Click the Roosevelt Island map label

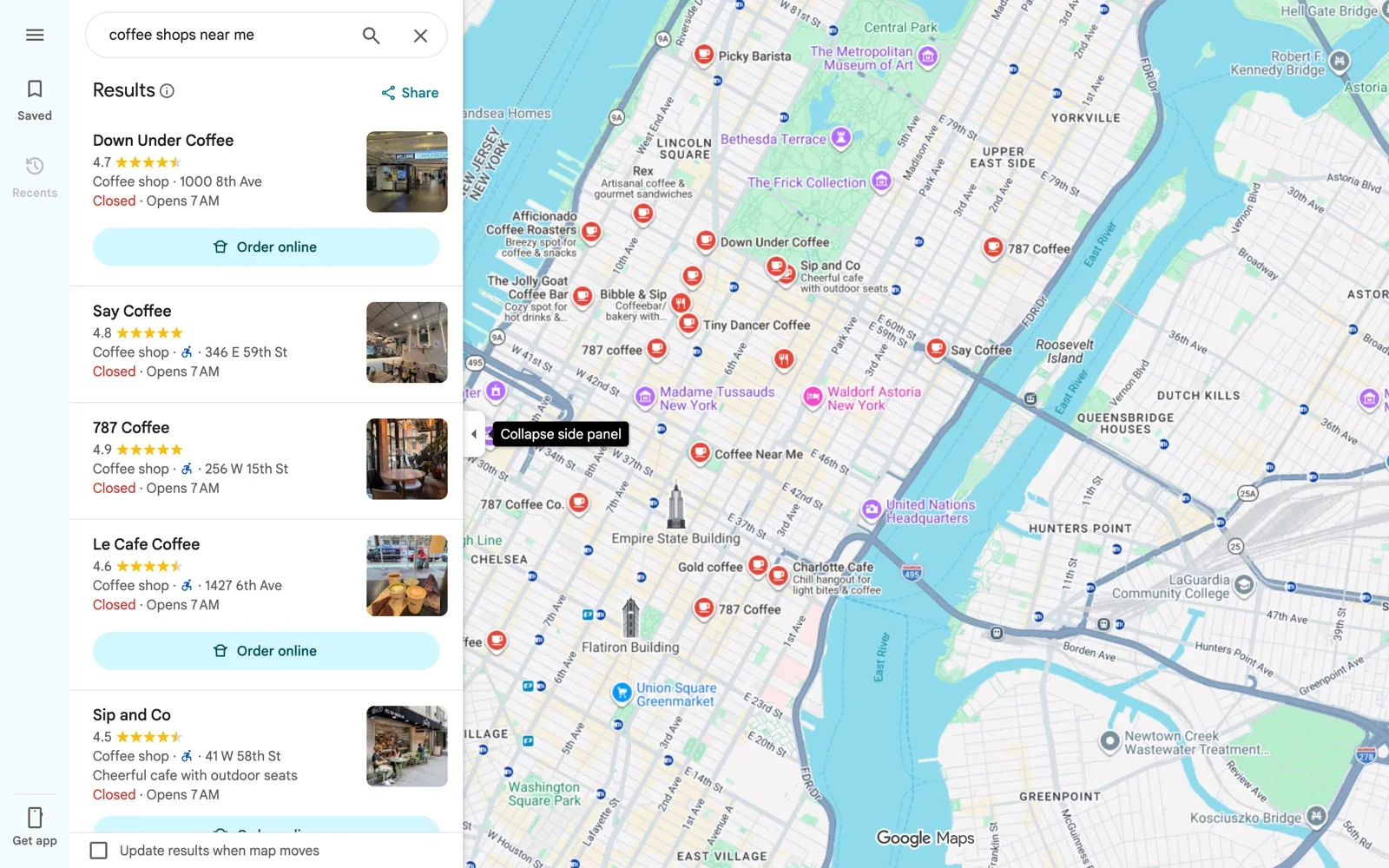(x=1064, y=352)
